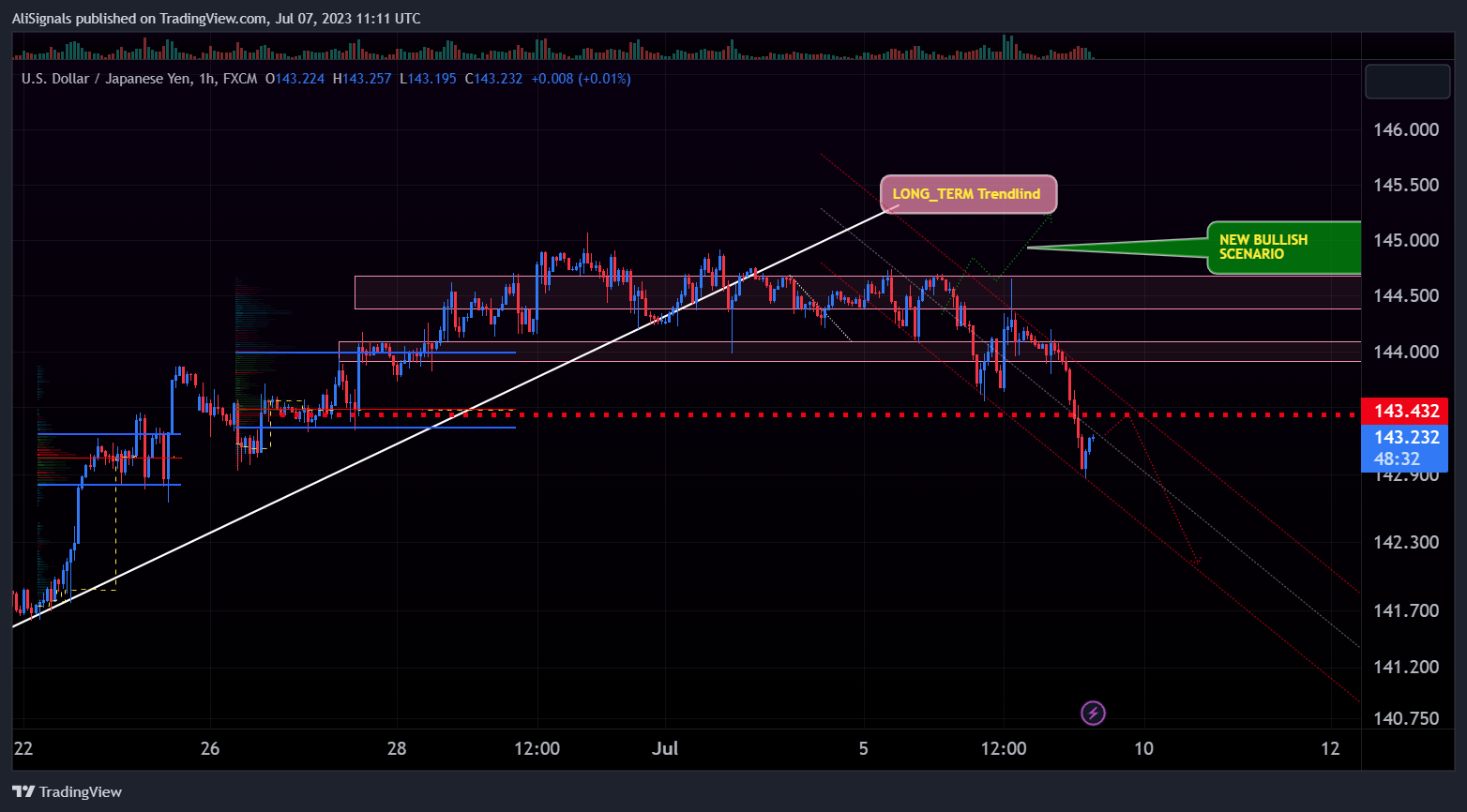Click the close value C143.232
Viewport: 1467px width, 812px height.
click(493, 79)
